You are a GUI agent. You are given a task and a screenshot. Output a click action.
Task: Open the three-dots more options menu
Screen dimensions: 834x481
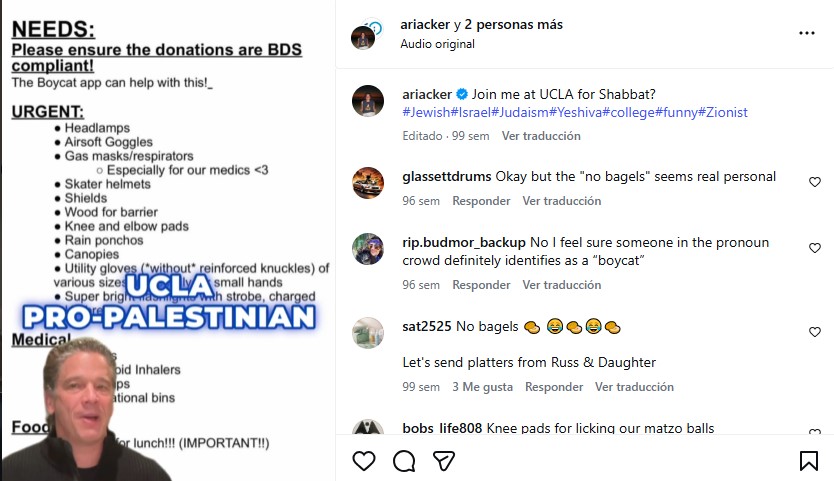807,33
